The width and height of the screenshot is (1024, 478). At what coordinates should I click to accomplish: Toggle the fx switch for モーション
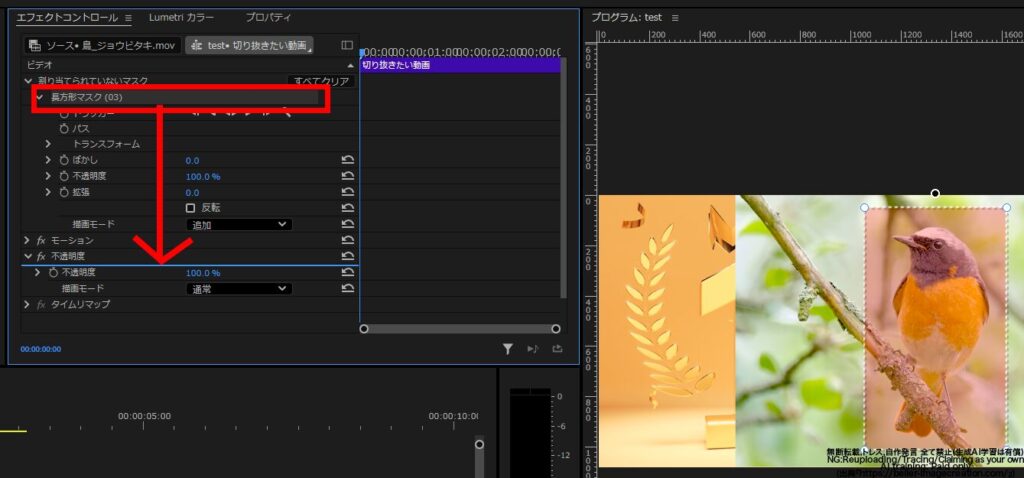click(41, 240)
